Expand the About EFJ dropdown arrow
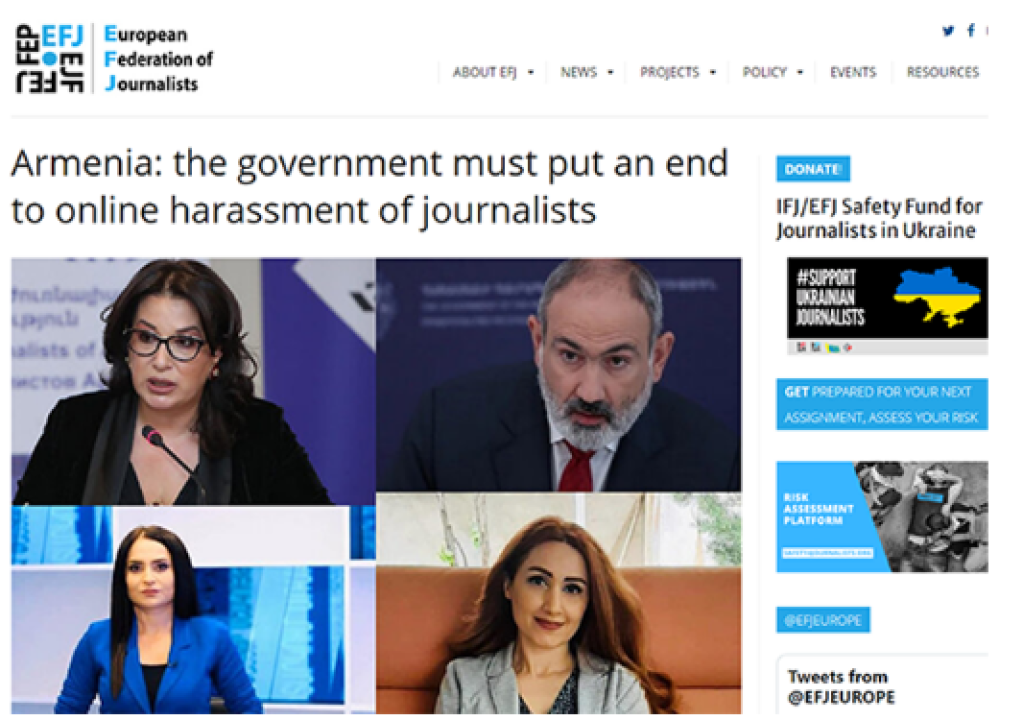1023x720 pixels. pyautogui.click(x=530, y=72)
